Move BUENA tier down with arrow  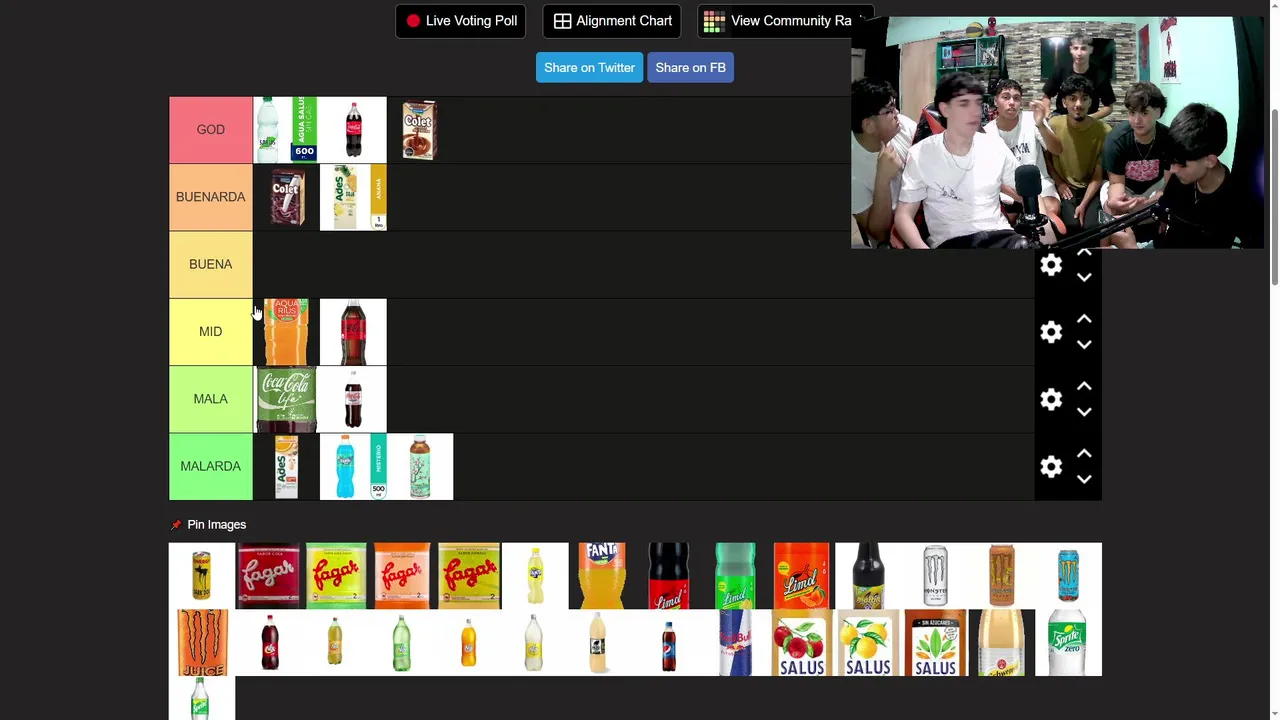point(1084,277)
